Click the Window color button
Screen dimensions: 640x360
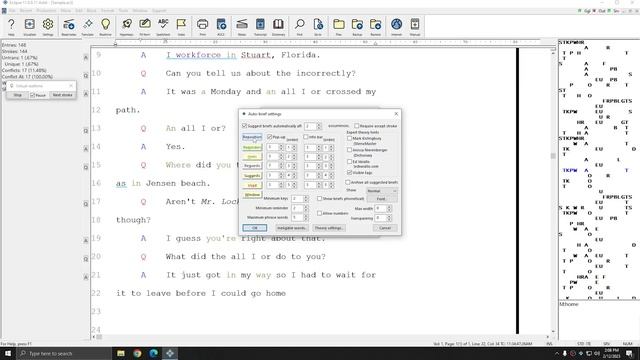pyautogui.click(x=252, y=195)
